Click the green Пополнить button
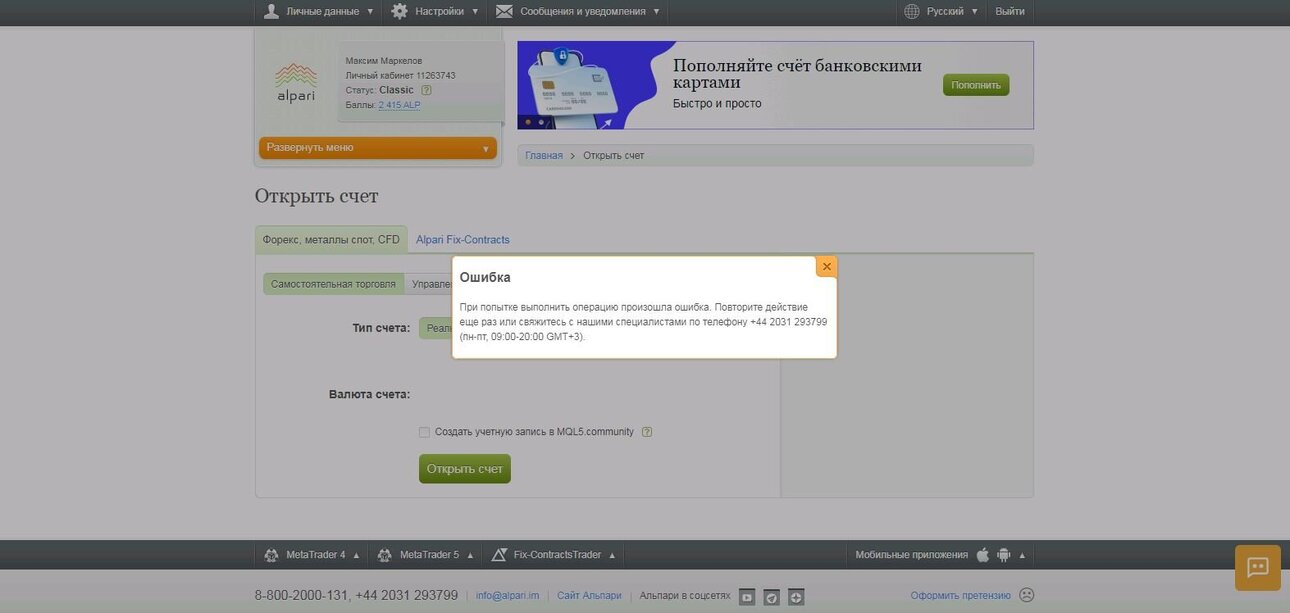 point(976,85)
